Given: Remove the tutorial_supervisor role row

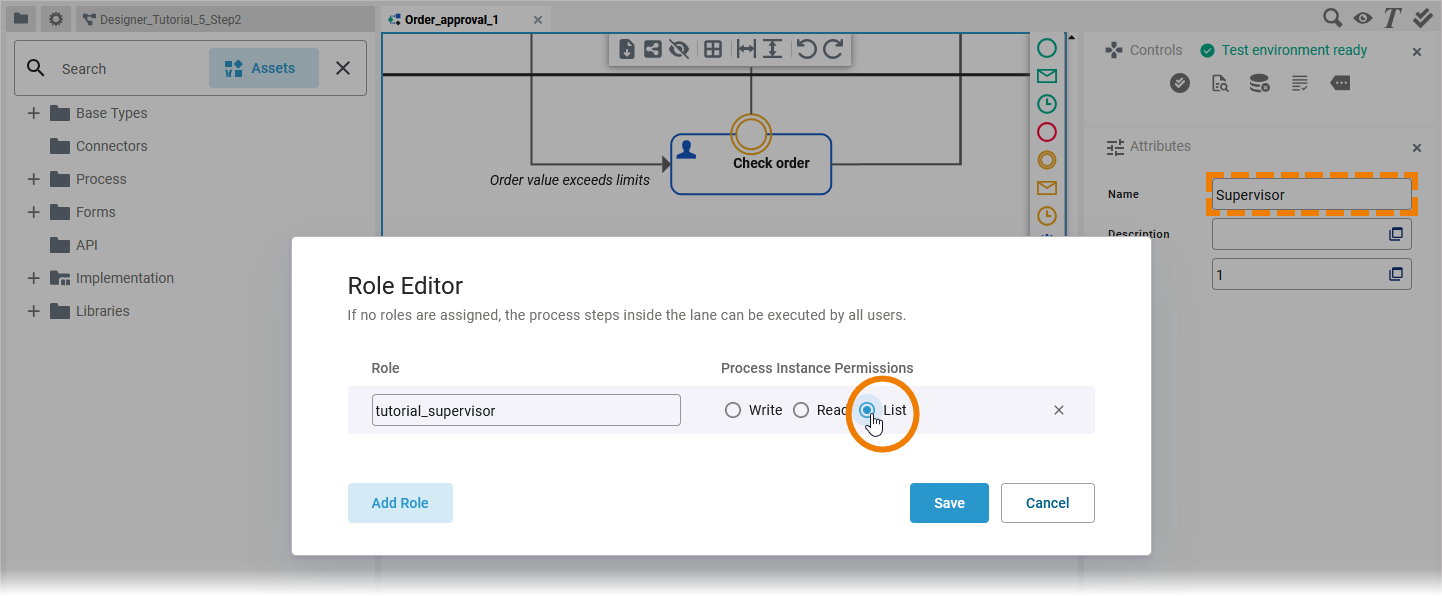Looking at the screenshot, I should [x=1059, y=410].
